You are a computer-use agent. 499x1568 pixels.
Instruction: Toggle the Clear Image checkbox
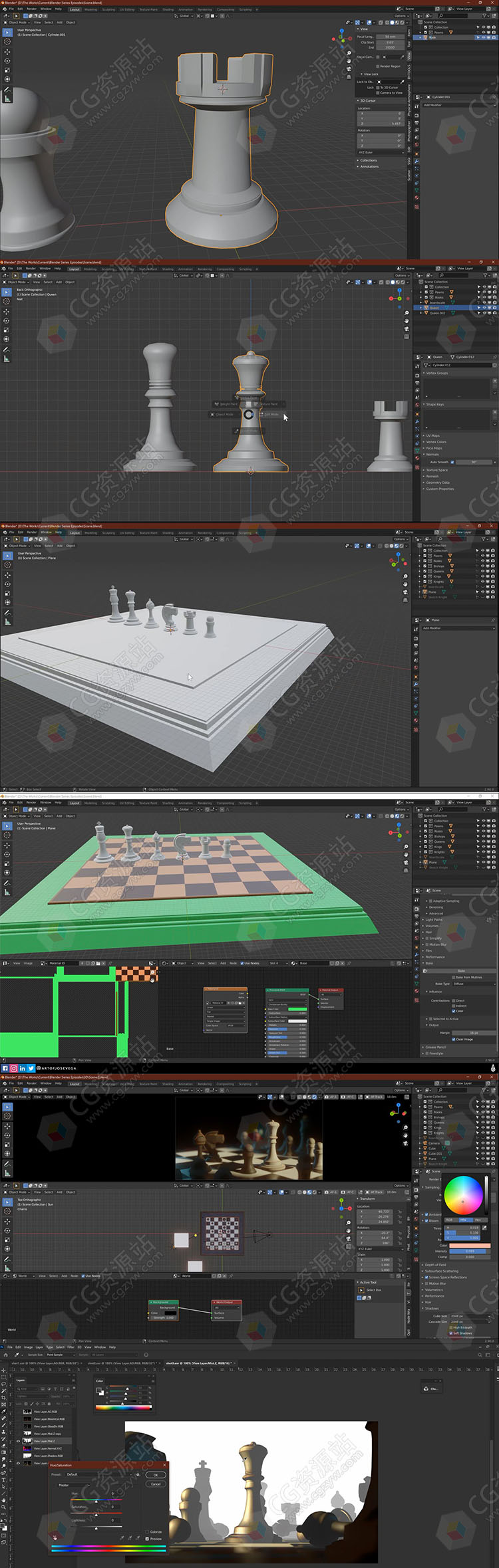point(454,1040)
